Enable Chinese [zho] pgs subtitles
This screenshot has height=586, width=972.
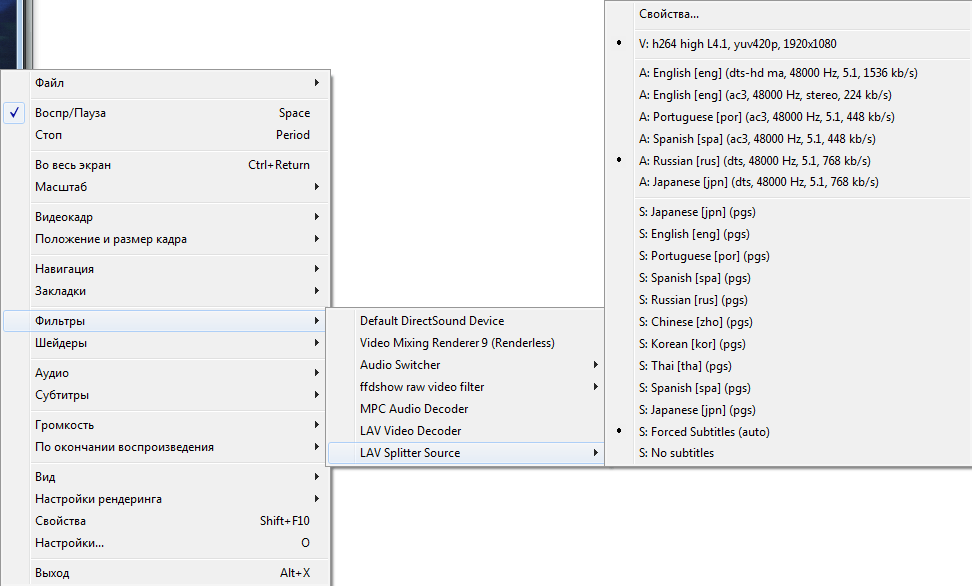tap(696, 322)
